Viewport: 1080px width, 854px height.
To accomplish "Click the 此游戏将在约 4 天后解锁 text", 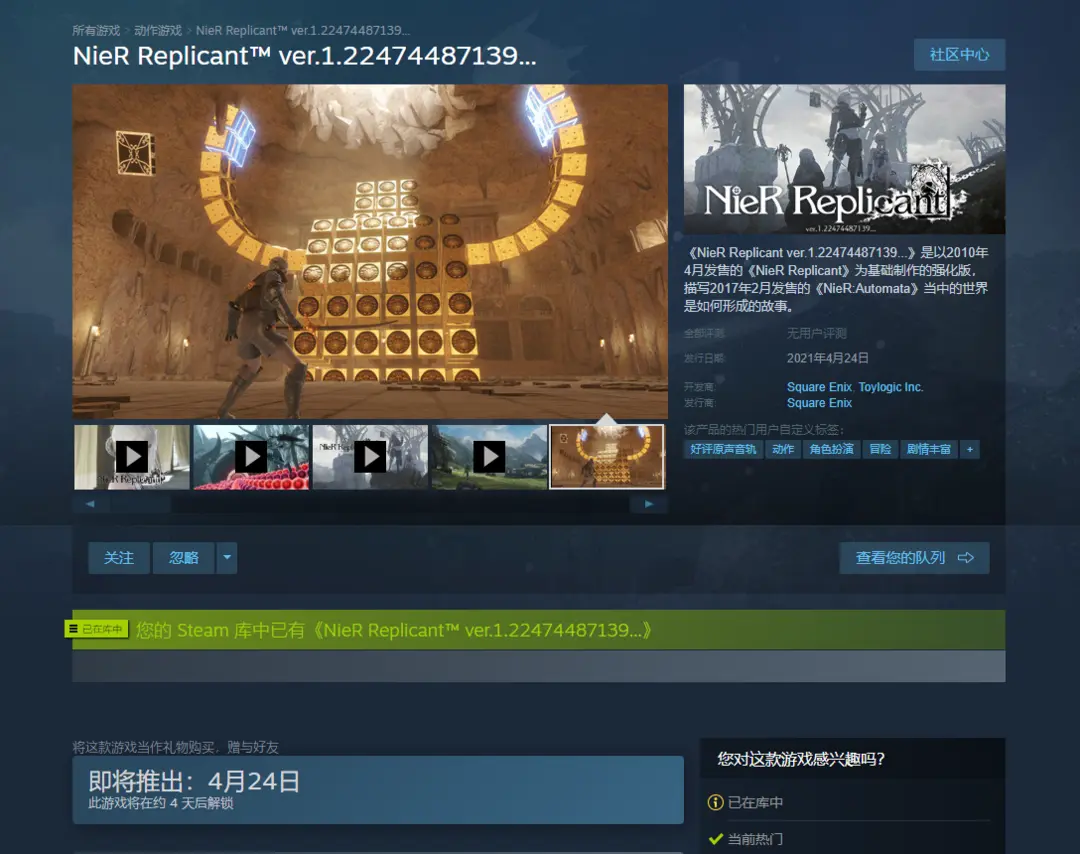I will pos(160,803).
